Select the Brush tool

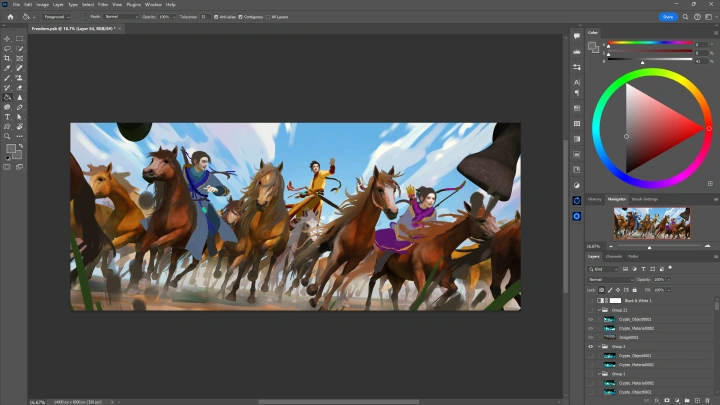click(x=7, y=78)
